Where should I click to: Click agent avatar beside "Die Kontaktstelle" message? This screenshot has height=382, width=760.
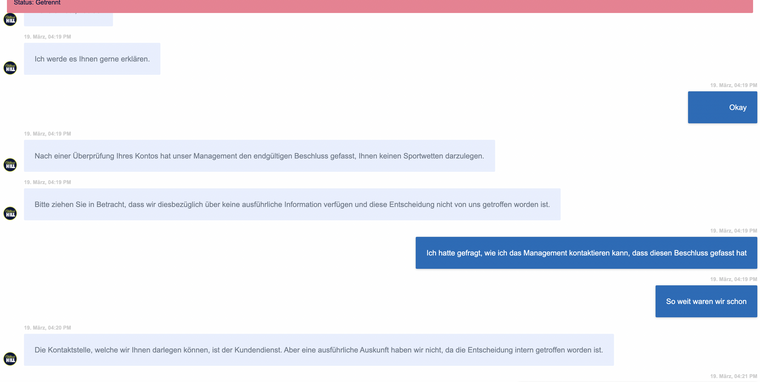[10, 359]
